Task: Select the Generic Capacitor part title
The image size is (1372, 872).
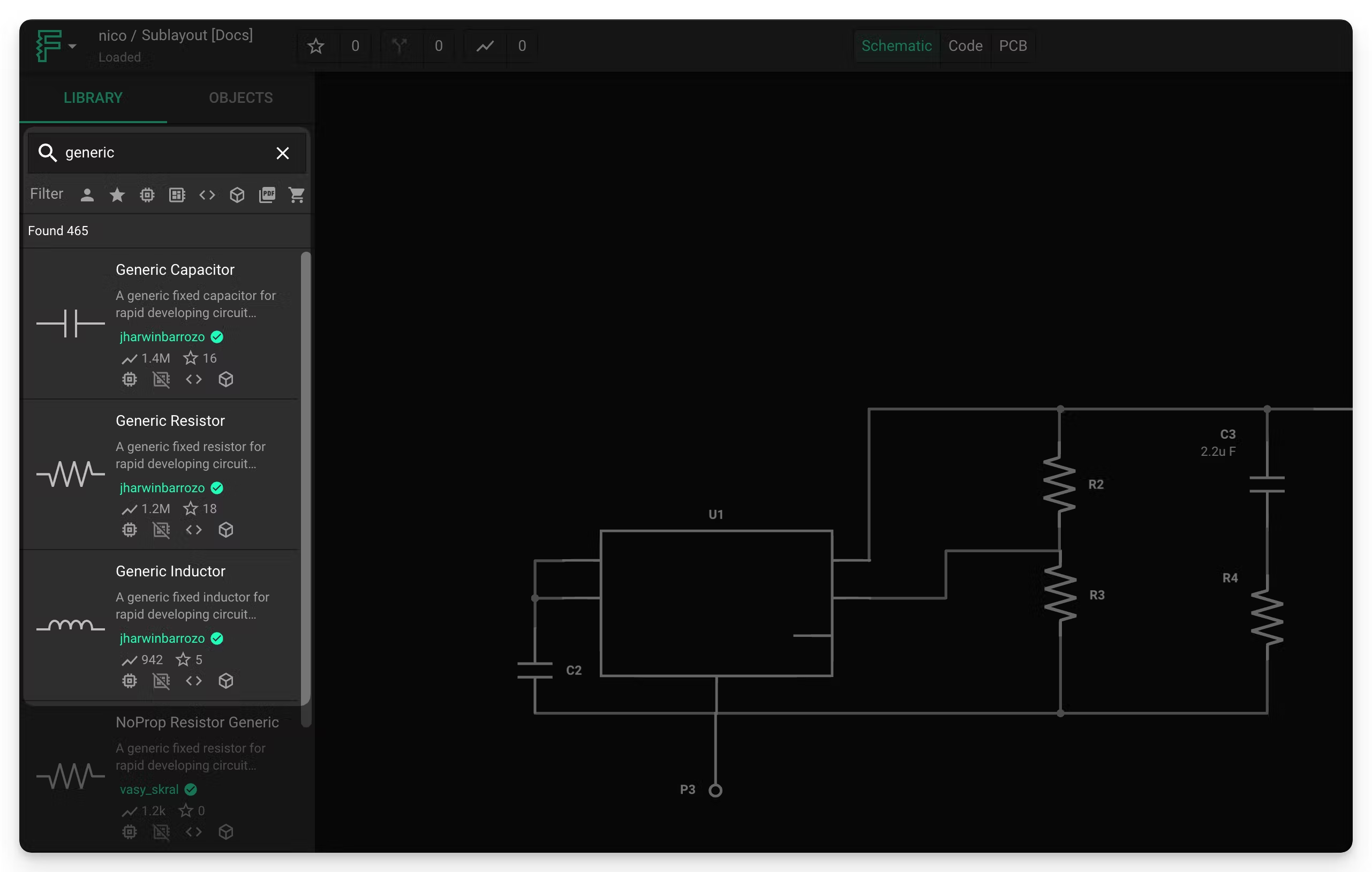Action: (175, 269)
